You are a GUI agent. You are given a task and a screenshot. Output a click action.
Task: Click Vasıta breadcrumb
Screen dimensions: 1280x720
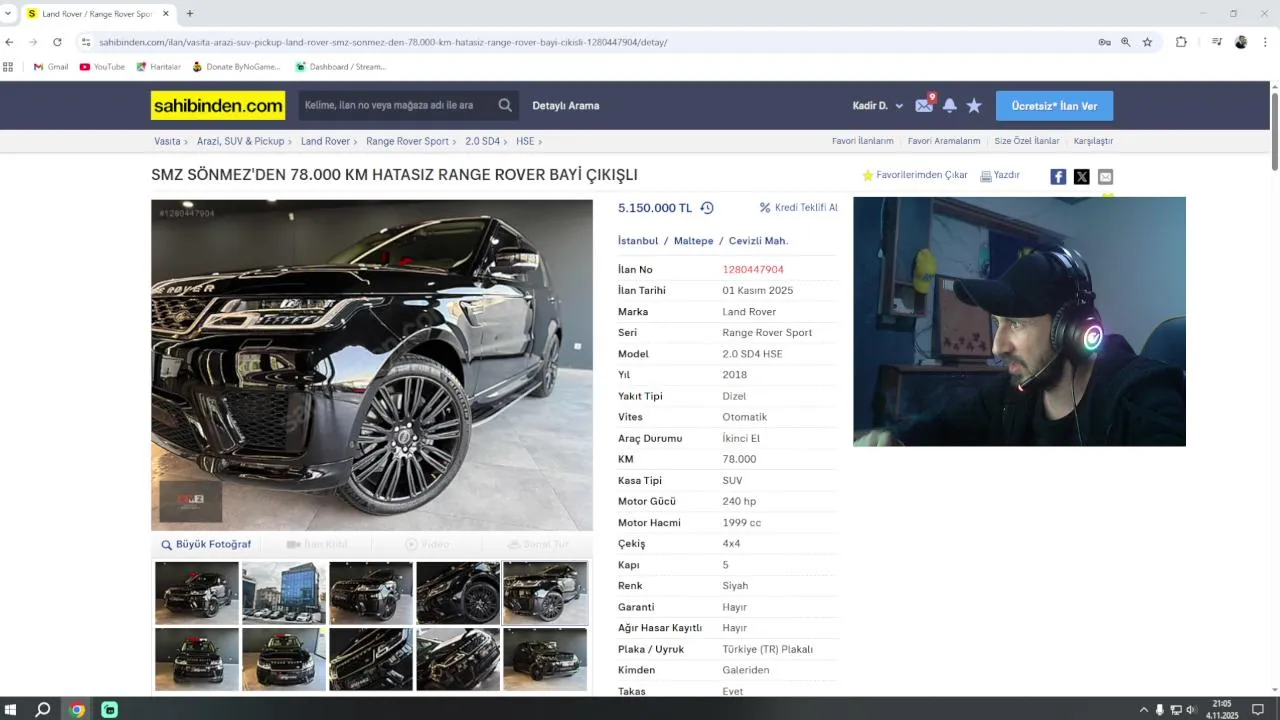click(x=167, y=141)
